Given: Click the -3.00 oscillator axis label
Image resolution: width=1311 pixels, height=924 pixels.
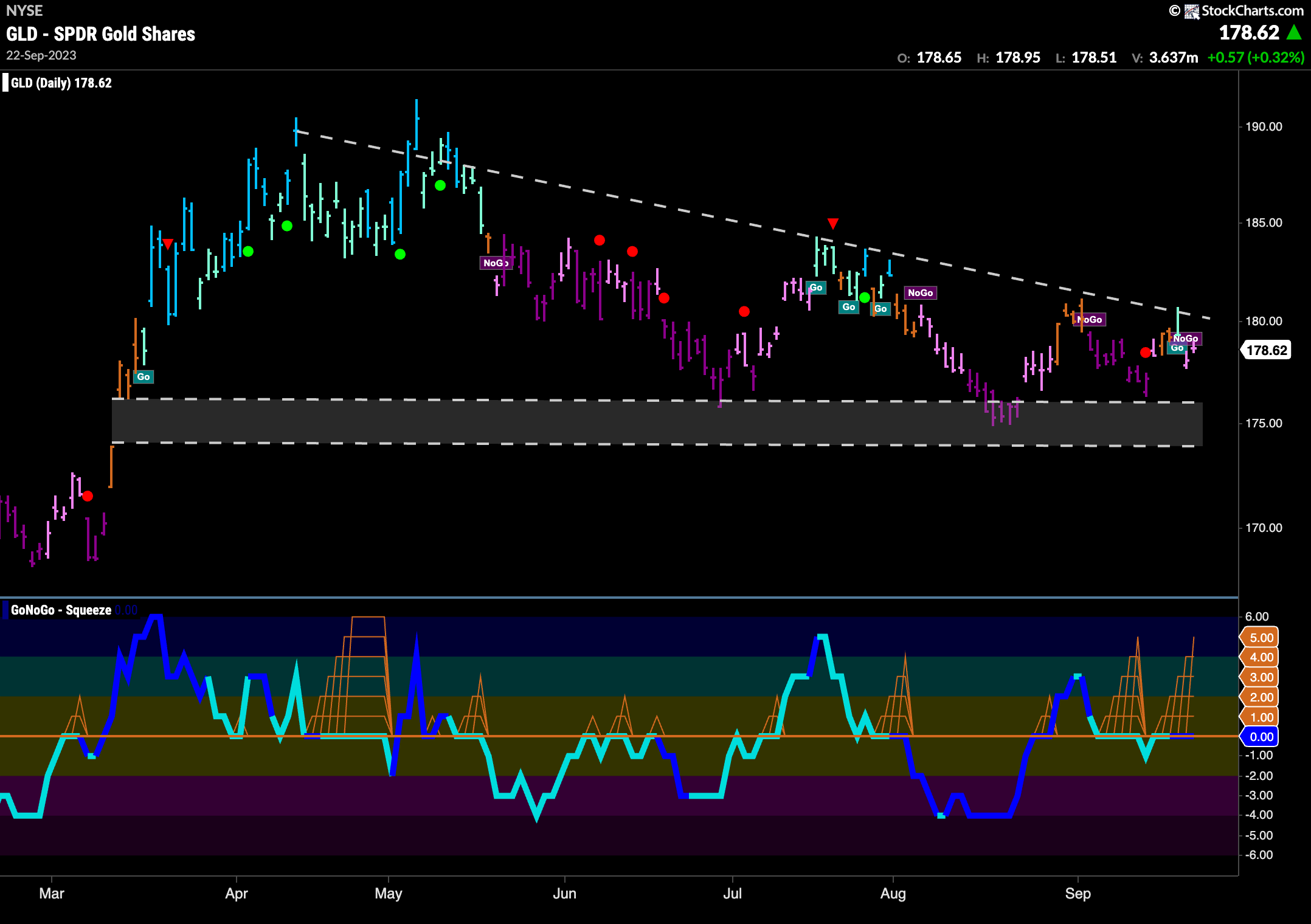Looking at the screenshot, I should tap(1257, 795).
